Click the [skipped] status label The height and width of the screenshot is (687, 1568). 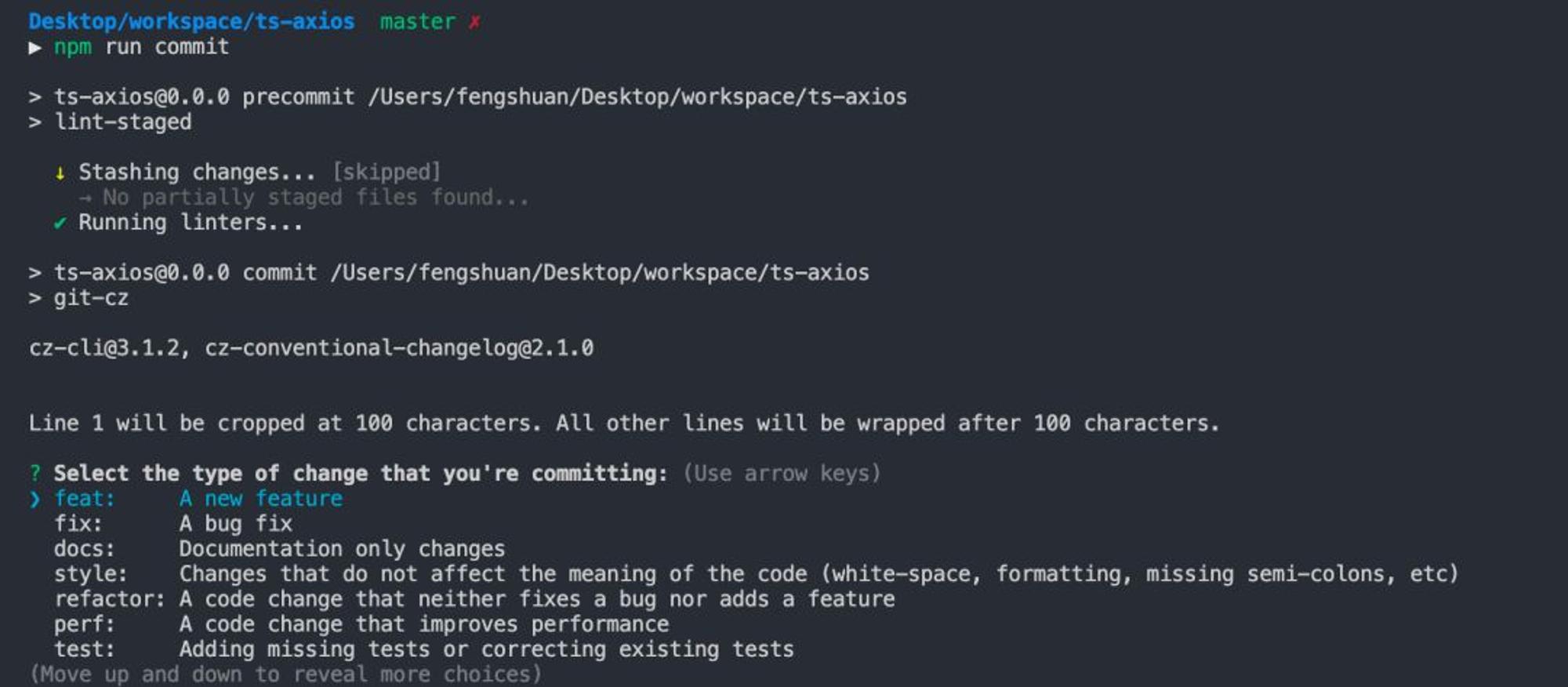click(x=387, y=172)
